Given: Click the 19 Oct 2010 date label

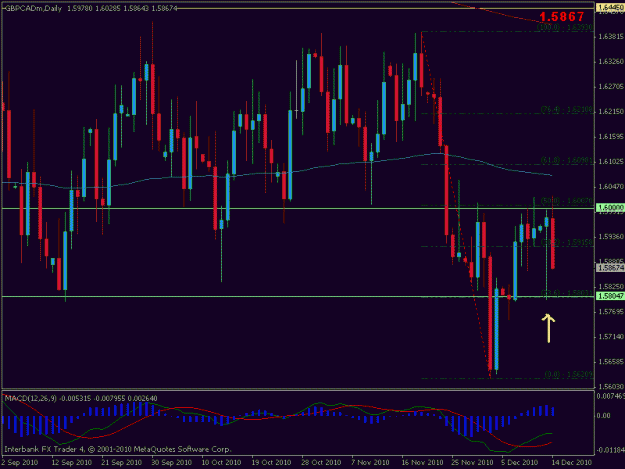Looking at the screenshot, I should pos(271,463).
